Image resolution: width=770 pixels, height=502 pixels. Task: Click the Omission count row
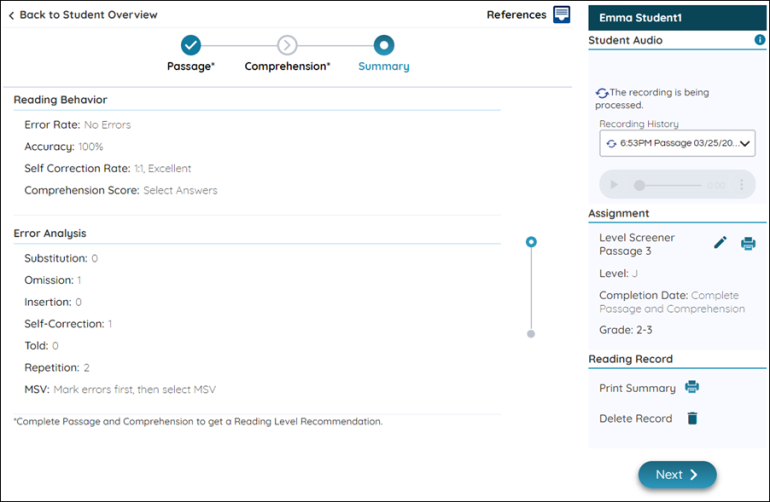click(53, 280)
